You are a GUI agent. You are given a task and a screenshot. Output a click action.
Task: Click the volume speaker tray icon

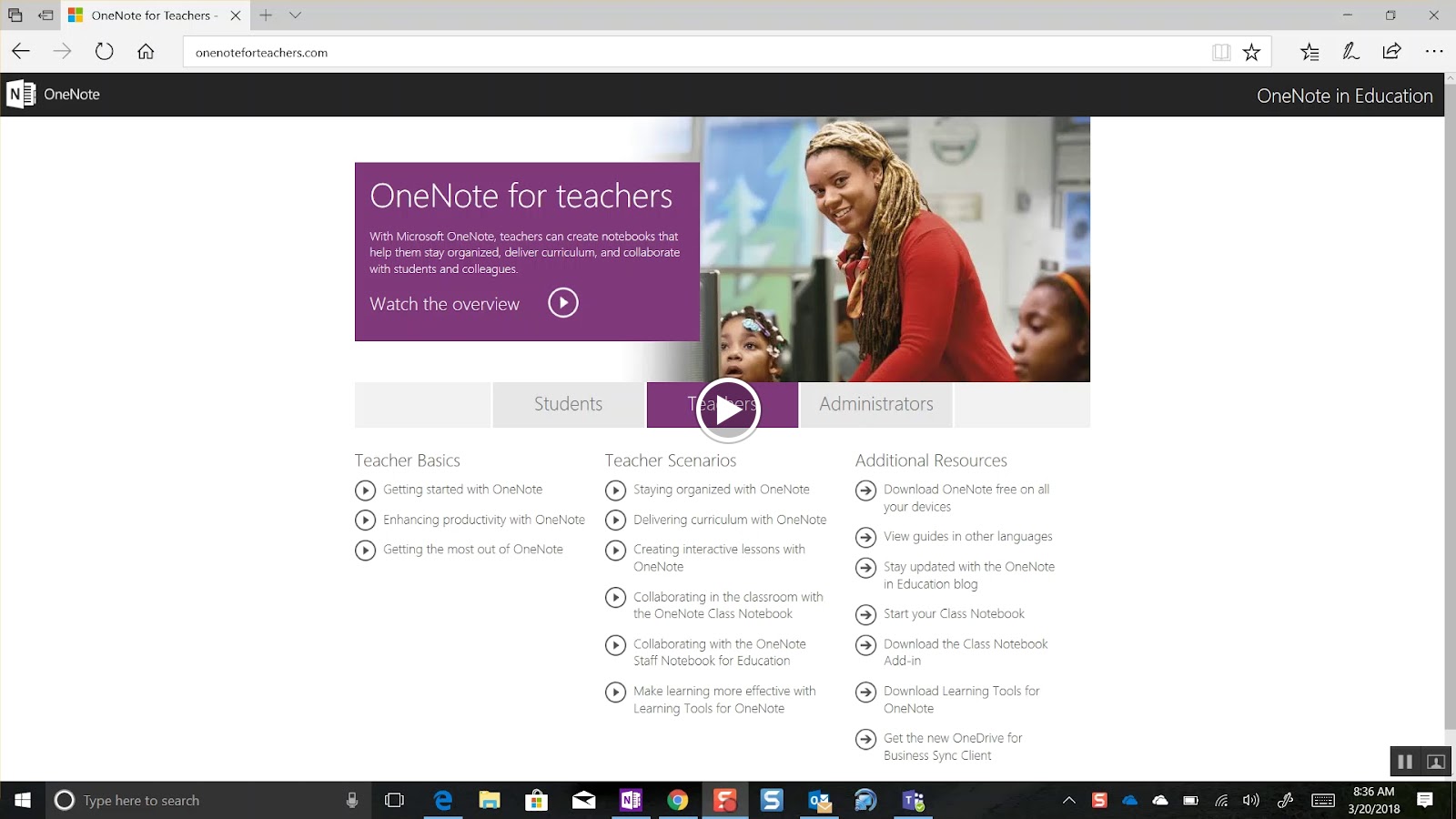pyautogui.click(x=1251, y=800)
